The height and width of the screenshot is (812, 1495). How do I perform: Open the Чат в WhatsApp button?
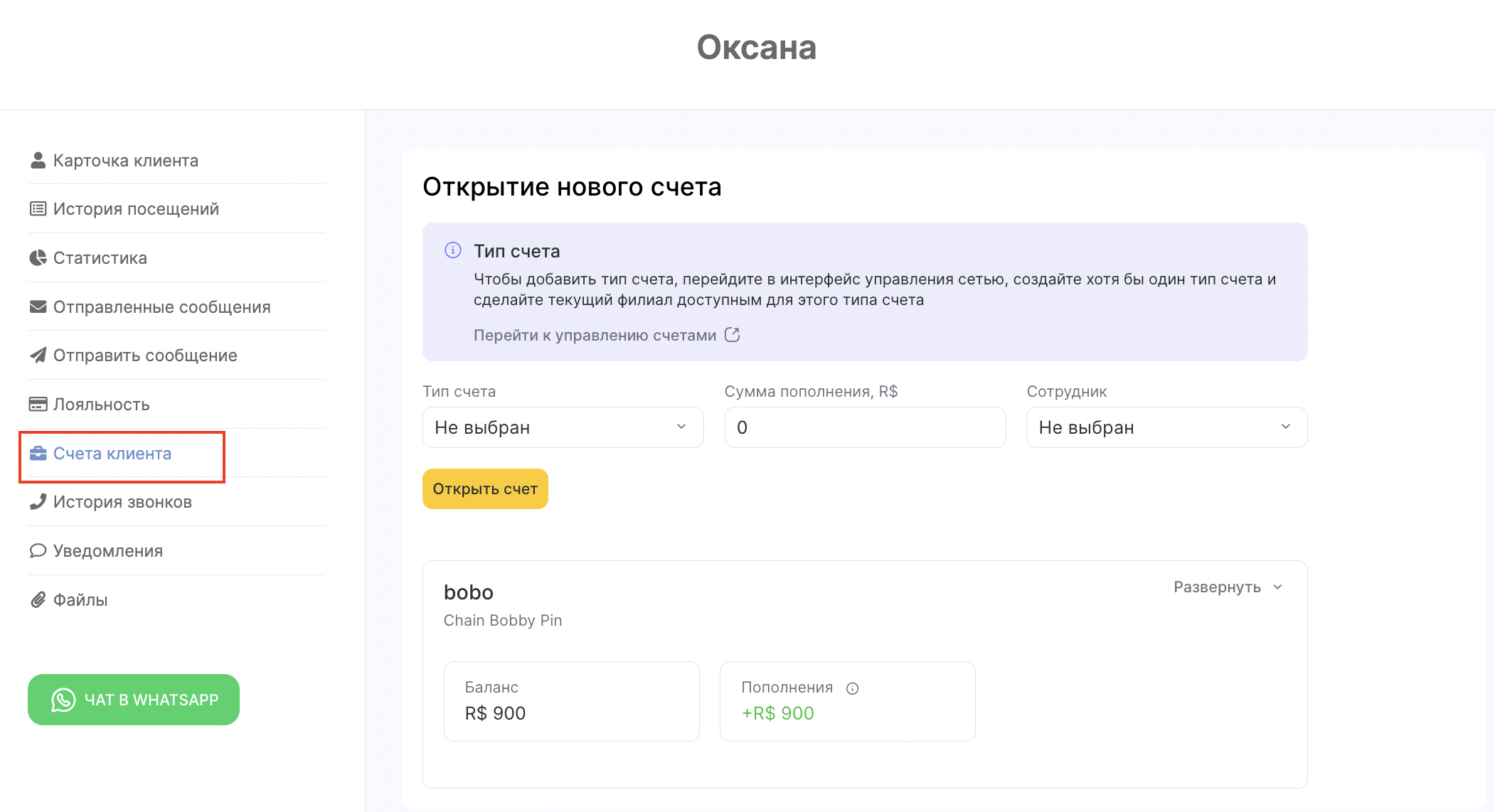coord(134,700)
